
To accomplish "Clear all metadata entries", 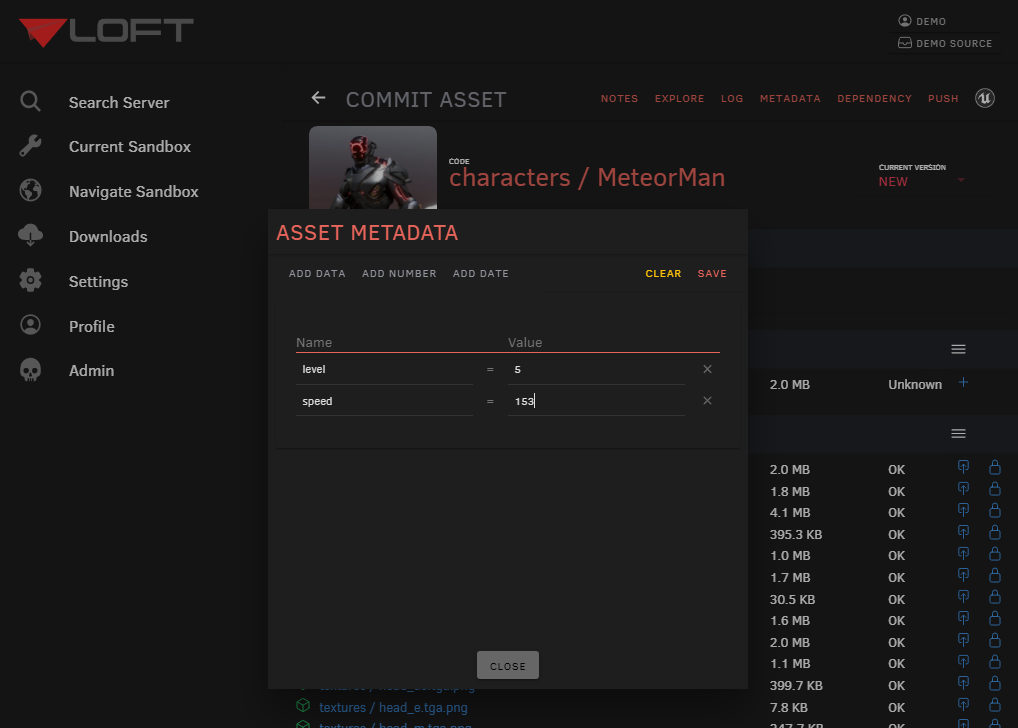I will coord(663,272).
